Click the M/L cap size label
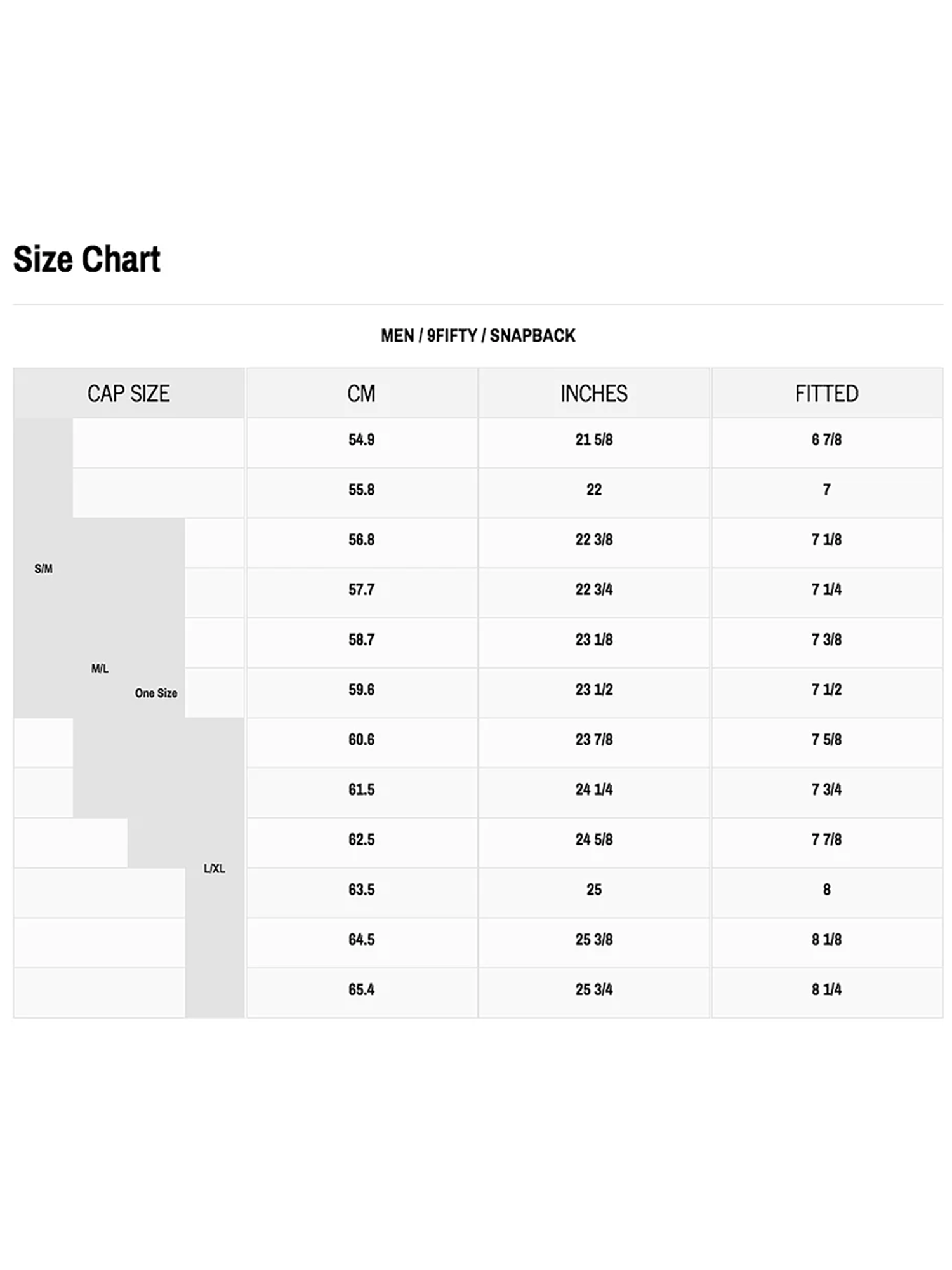 click(100, 669)
